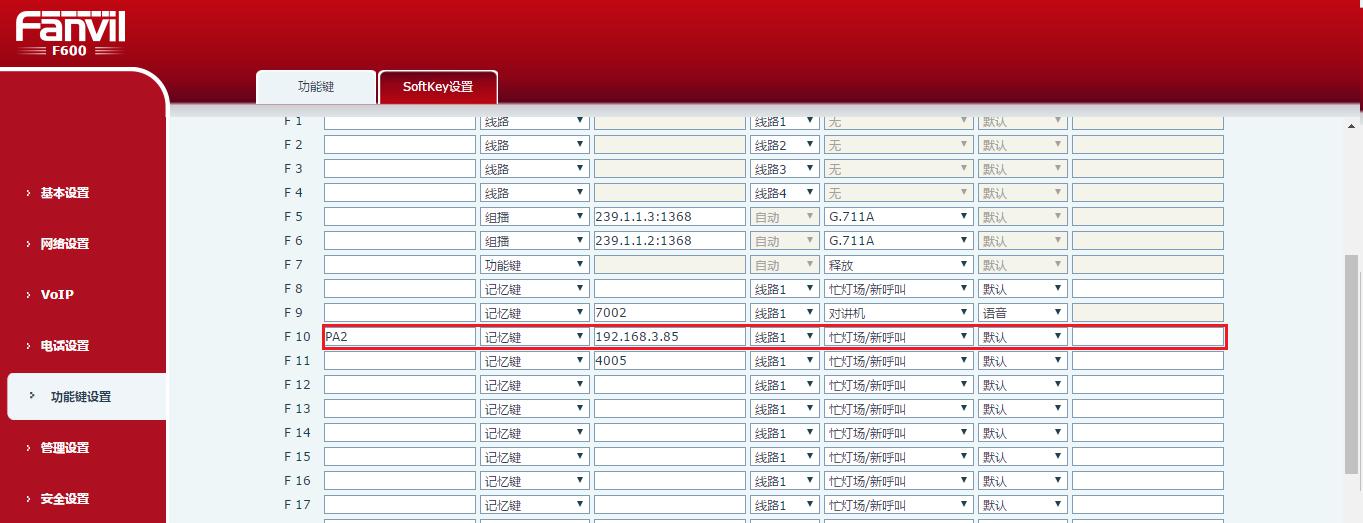1363x523 pixels.
Task: Open the F 13 记忆键 type dropdown
Action: click(x=534, y=409)
